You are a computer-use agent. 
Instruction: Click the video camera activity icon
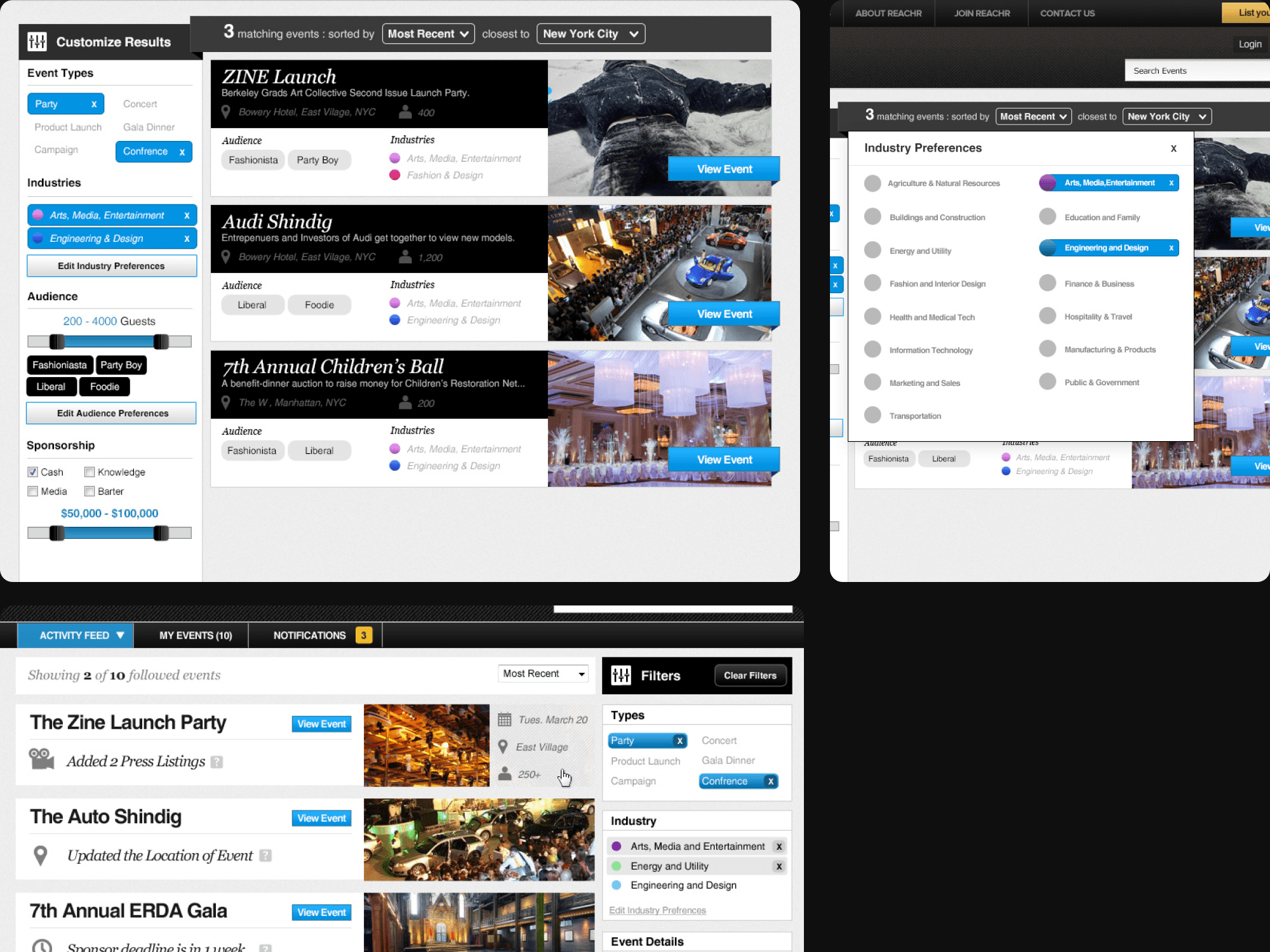tap(42, 759)
